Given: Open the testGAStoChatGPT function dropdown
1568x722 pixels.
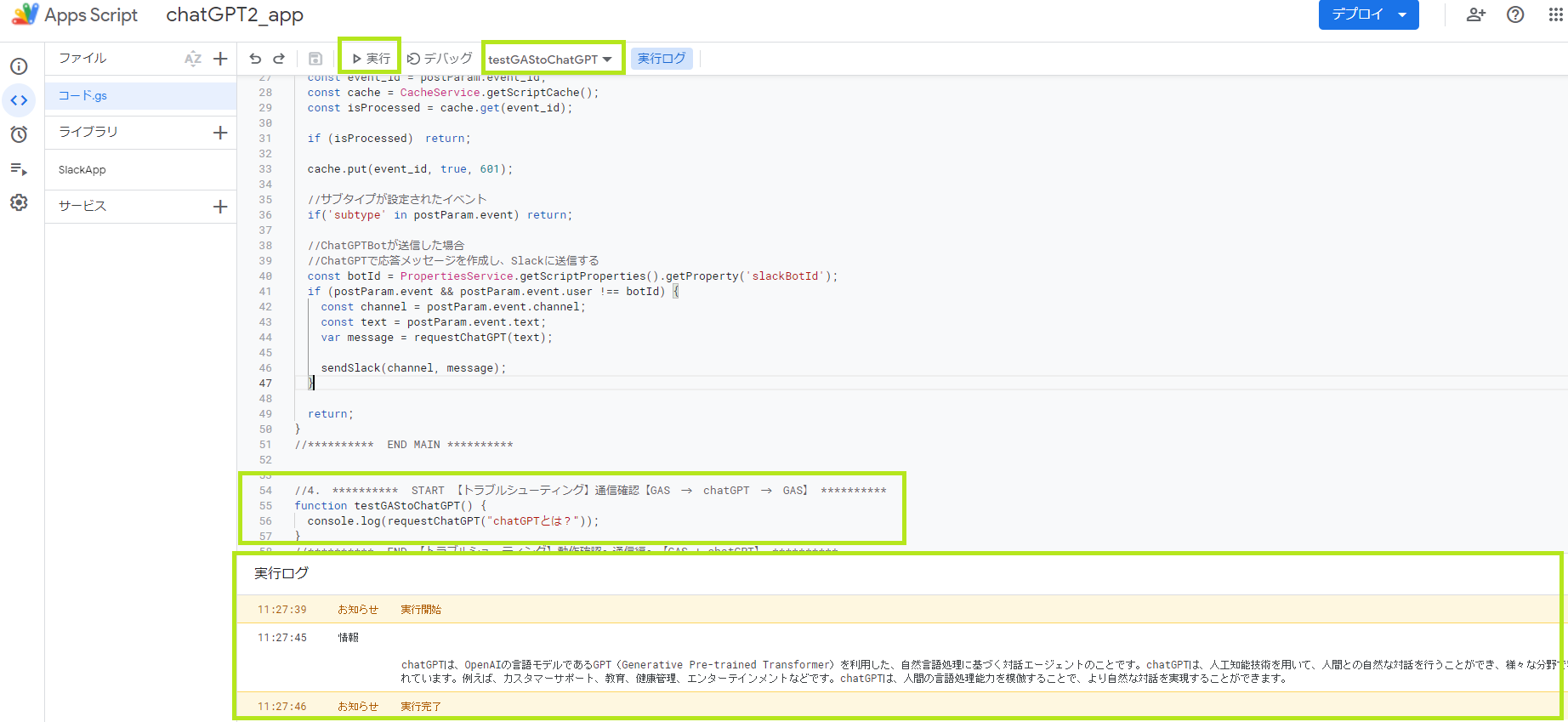Looking at the screenshot, I should coord(550,60).
